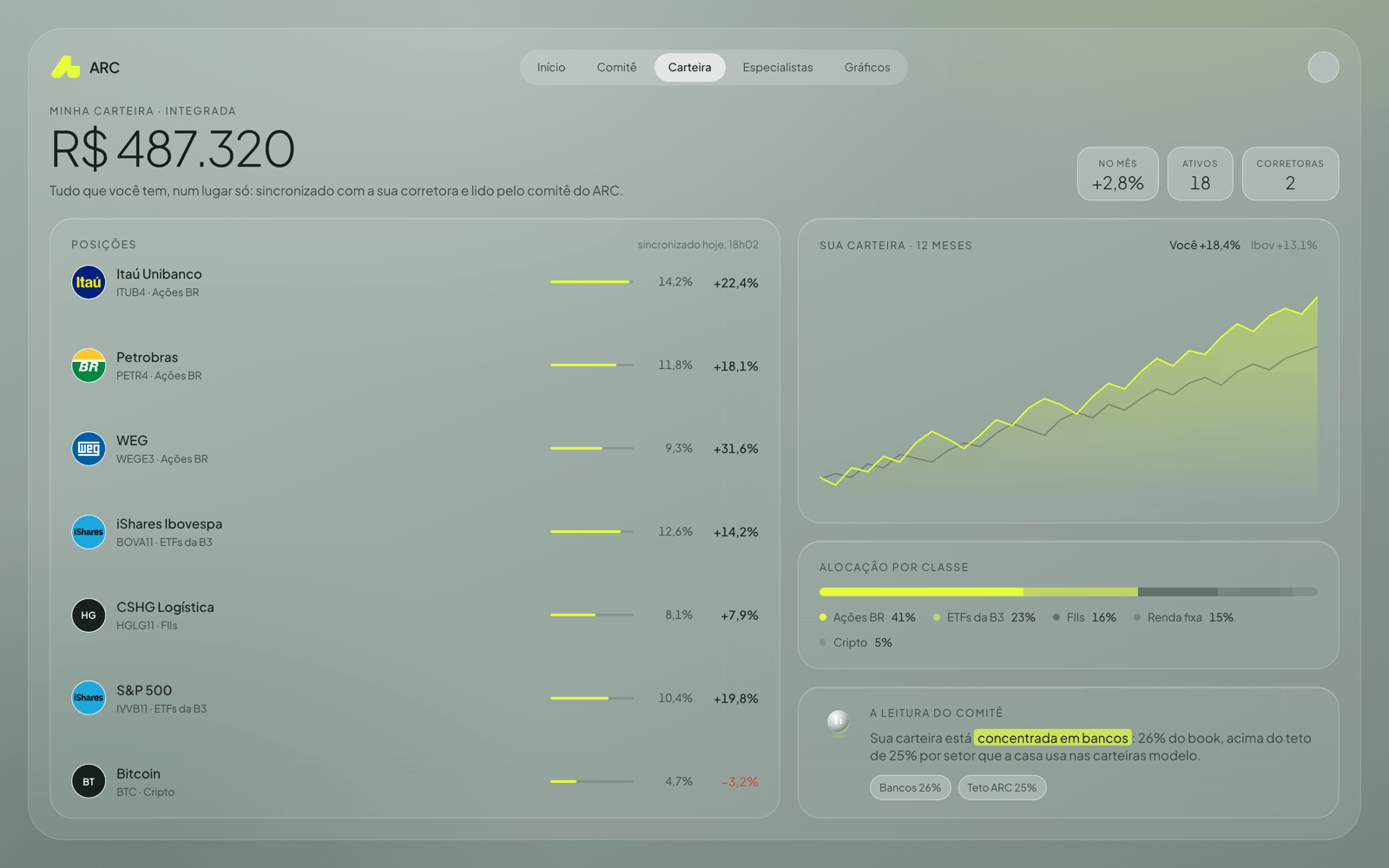Click the R$ 487.320 portfolio total

click(x=173, y=148)
